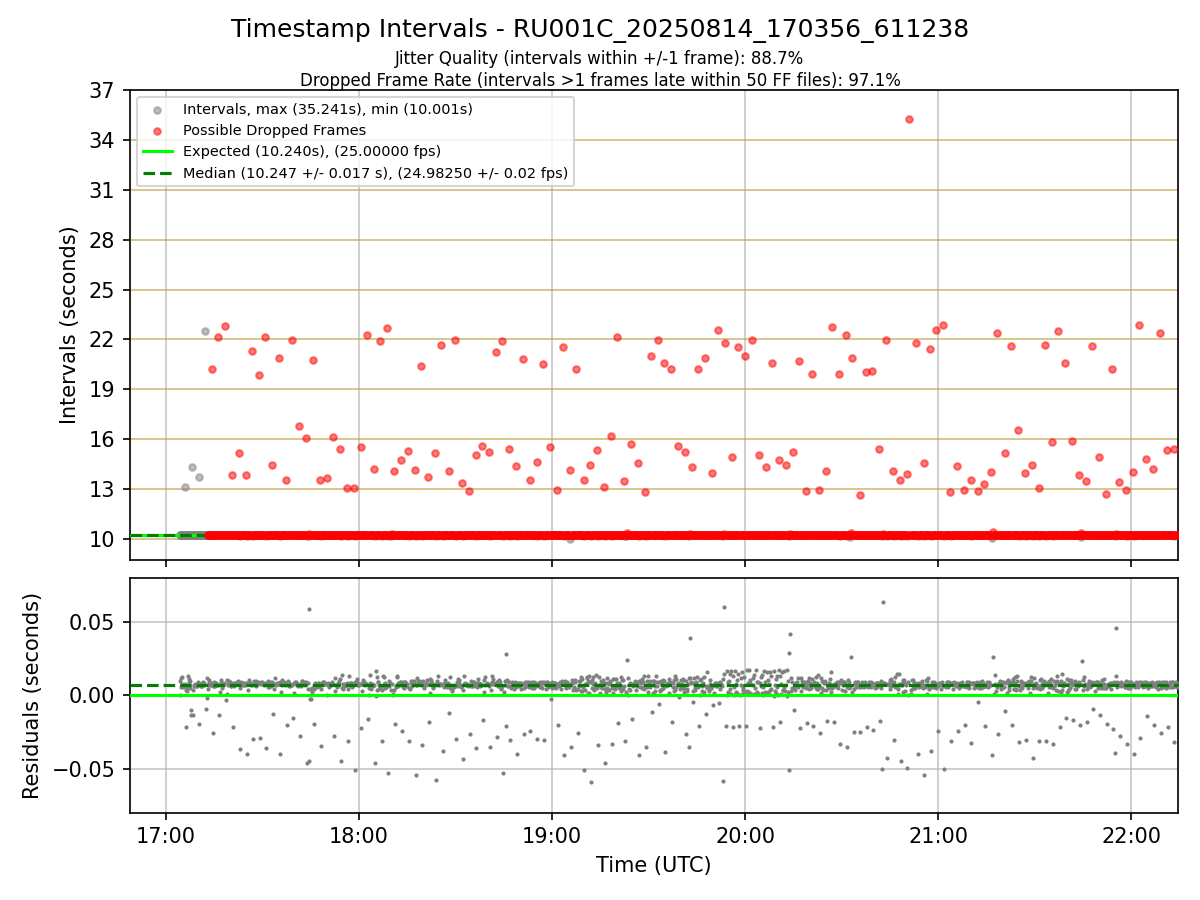Click the dashed green Median legend line sample
The height and width of the screenshot is (900, 1200).
158,173
